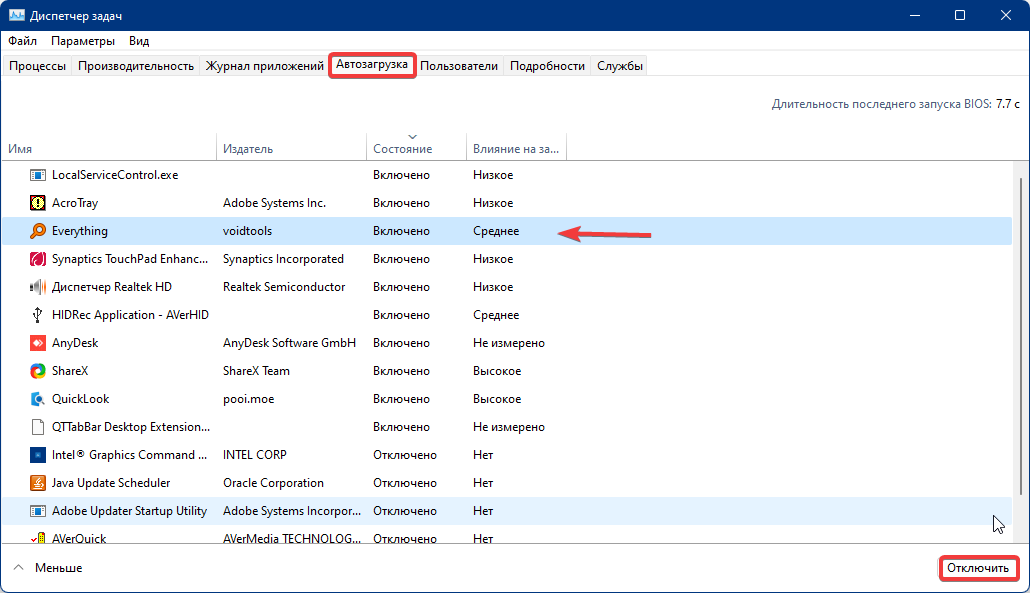Image resolution: width=1030 pixels, height=593 pixels.
Task: Switch to the Подробности tab
Action: 547,66
